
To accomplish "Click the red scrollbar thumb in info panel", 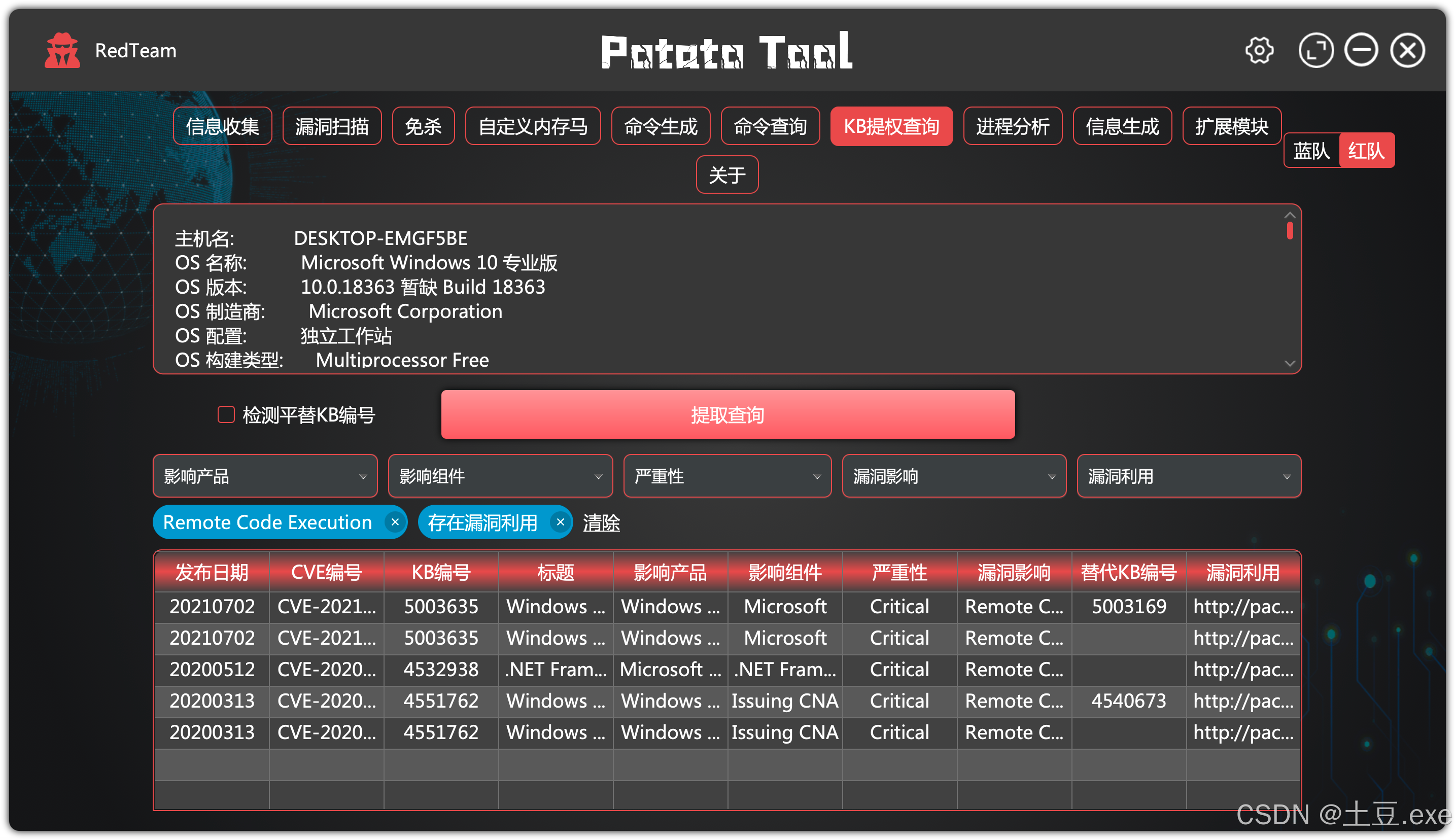I will click(x=1290, y=231).
